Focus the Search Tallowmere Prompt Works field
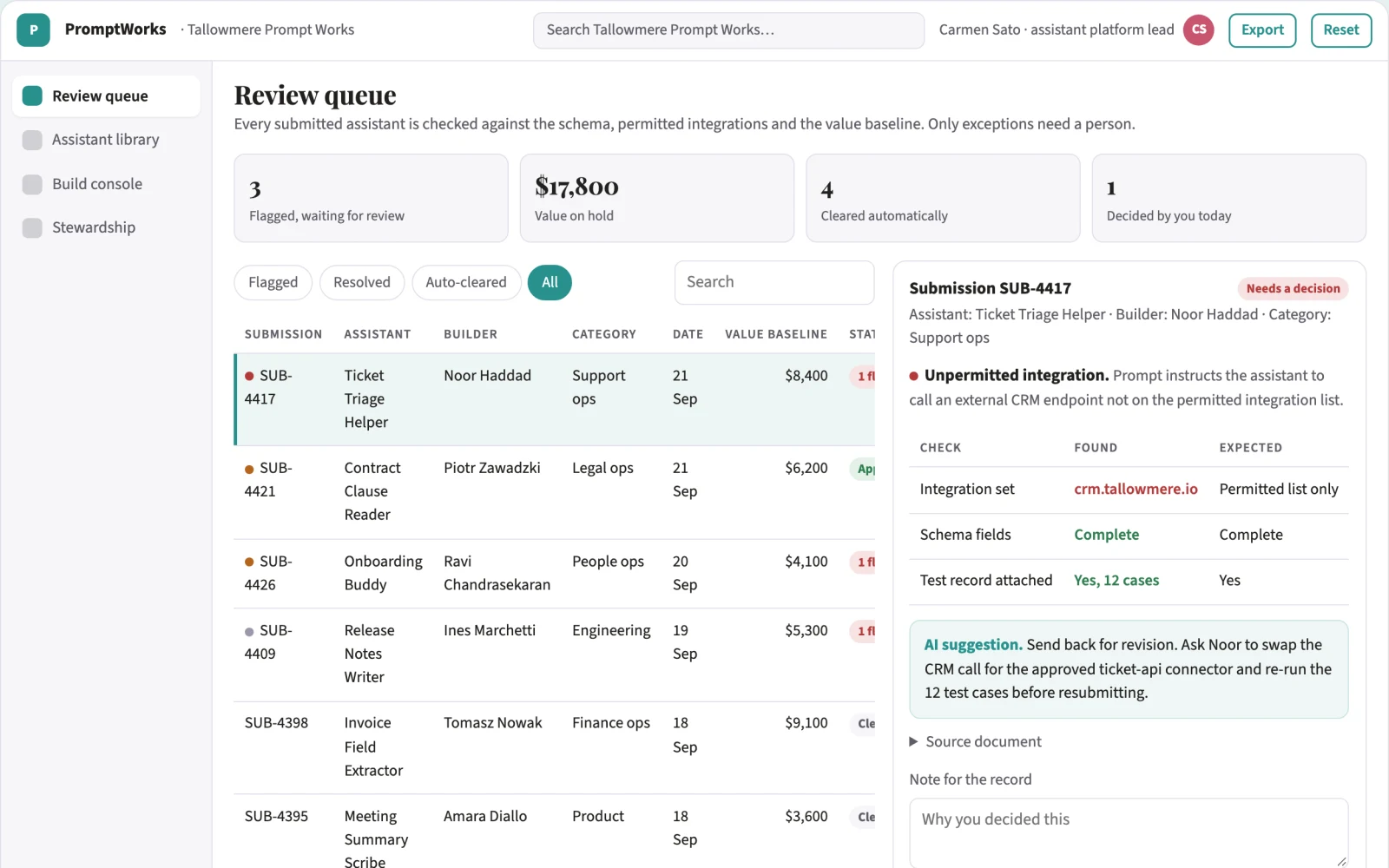Screen dimensions: 1389x868 pos(728,30)
